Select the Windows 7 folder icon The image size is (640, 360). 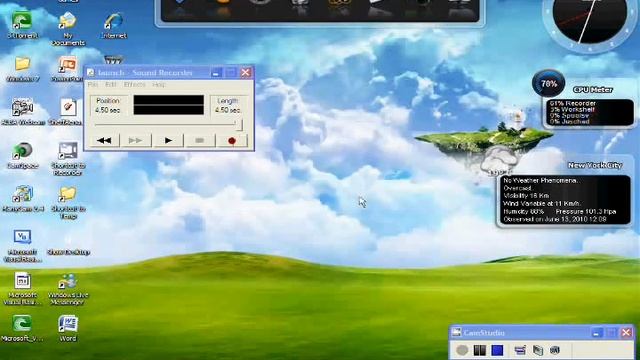click(x=22, y=69)
